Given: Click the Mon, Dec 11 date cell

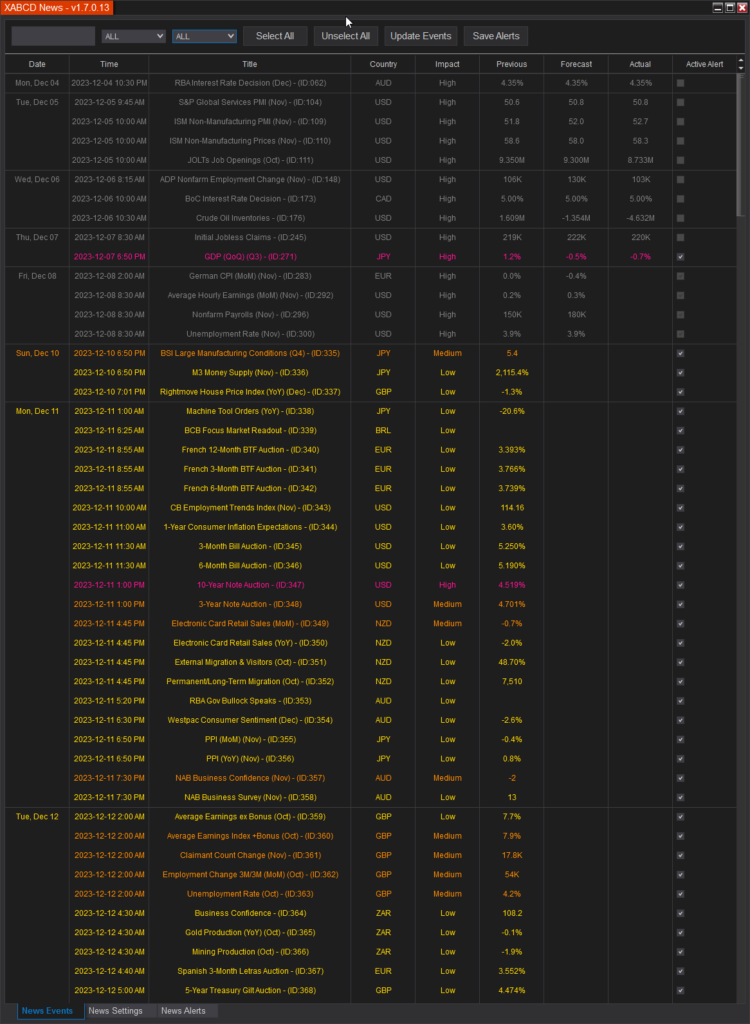Looking at the screenshot, I should (x=37, y=411).
